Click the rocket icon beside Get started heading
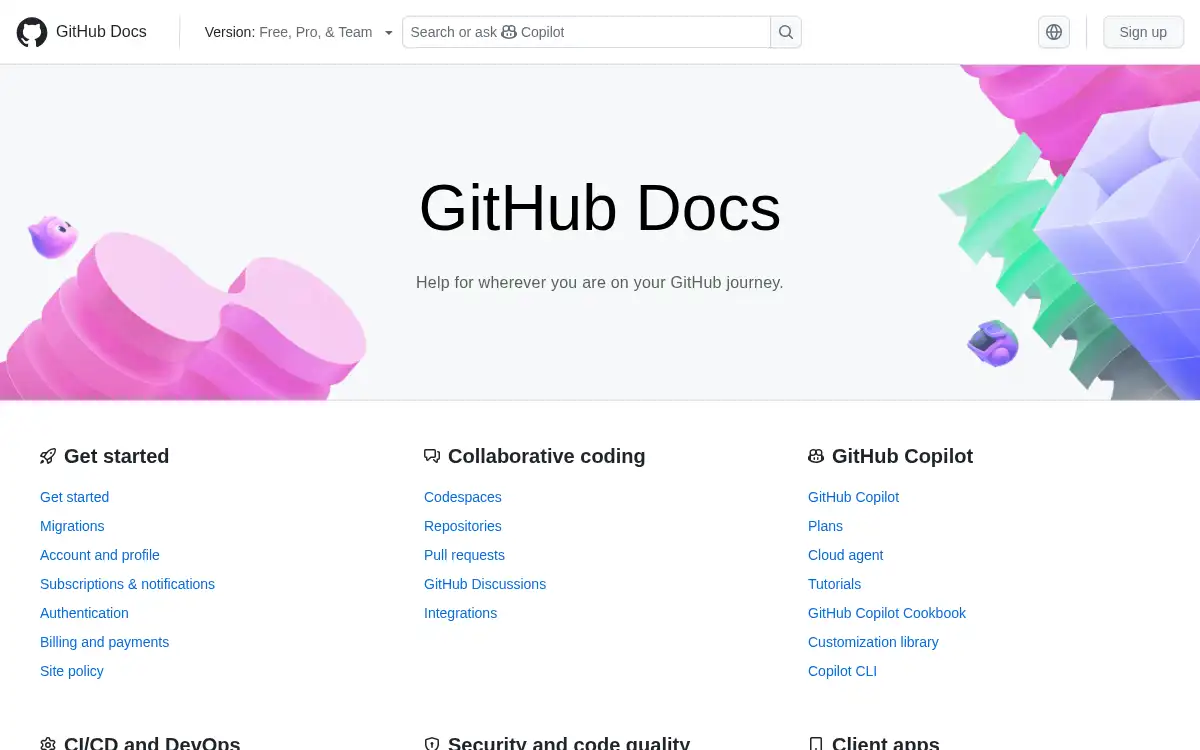1200x750 pixels. [x=48, y=456]
